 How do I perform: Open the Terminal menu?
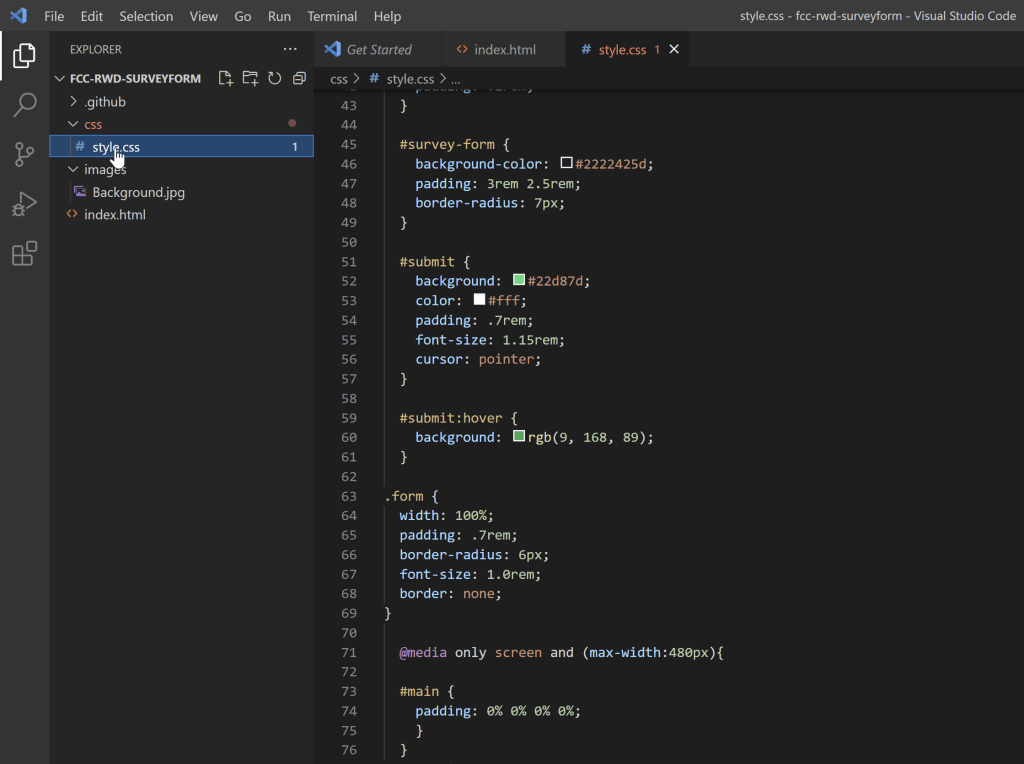332,16
